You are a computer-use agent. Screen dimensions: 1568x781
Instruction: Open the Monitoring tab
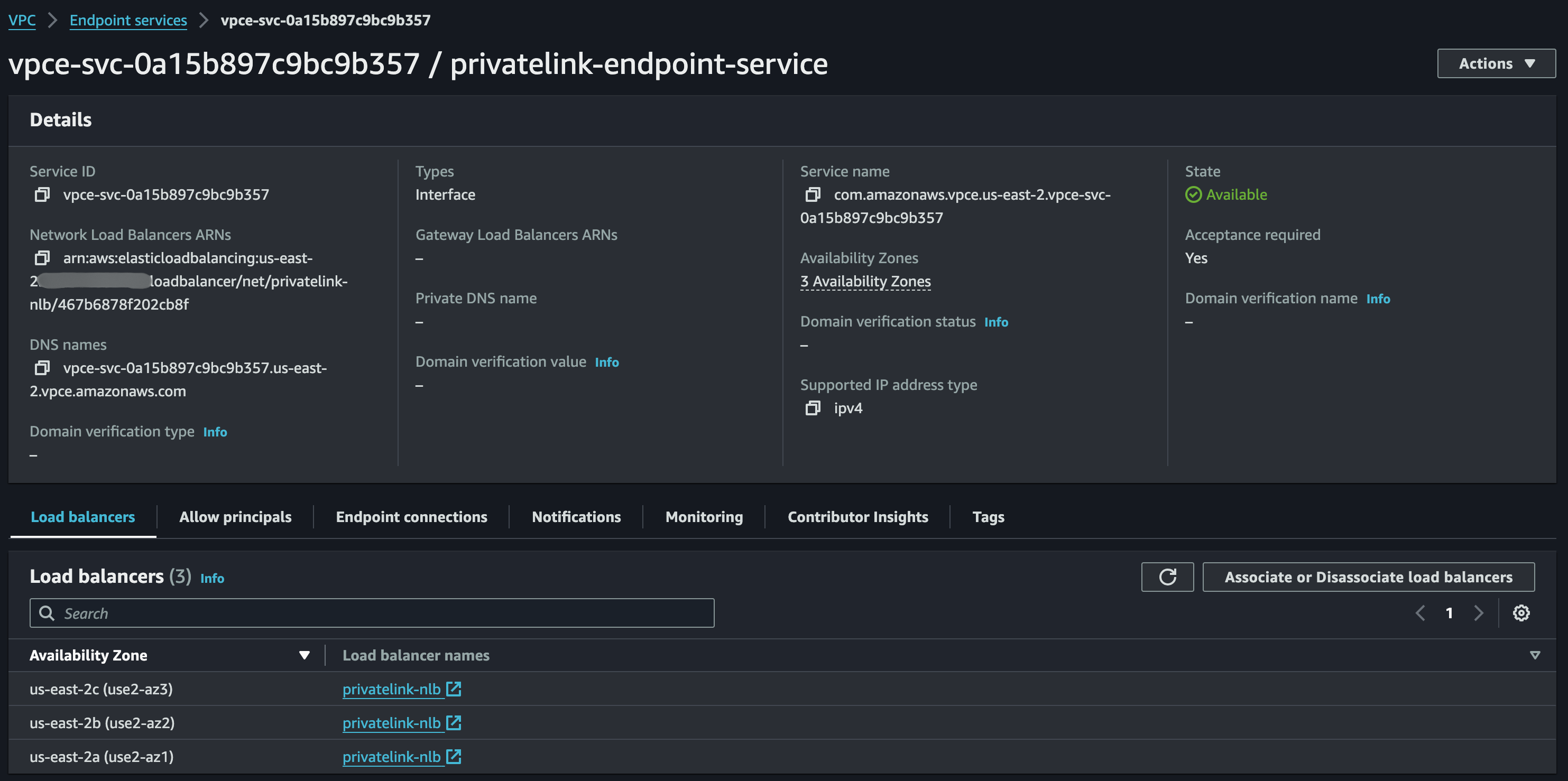pos(704,517)
